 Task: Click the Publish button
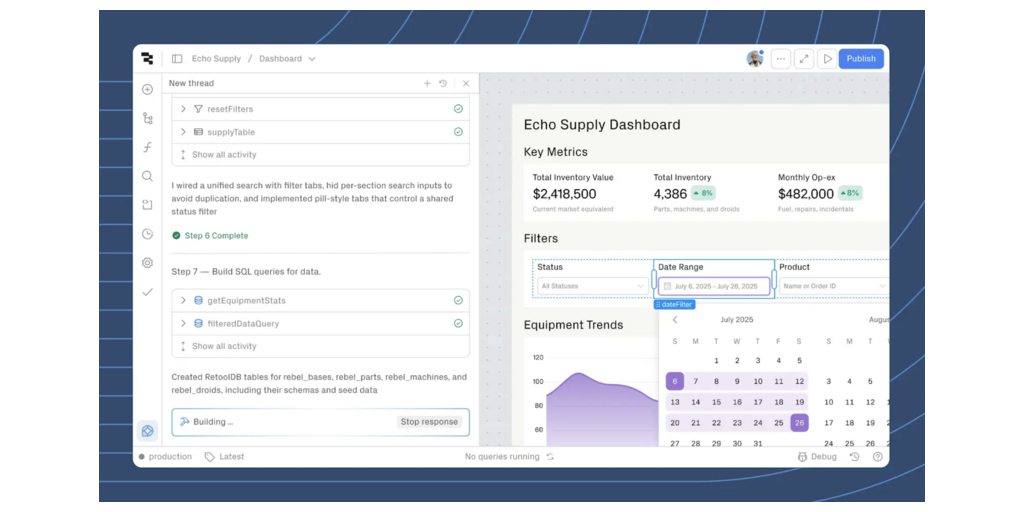coord(861,59)
